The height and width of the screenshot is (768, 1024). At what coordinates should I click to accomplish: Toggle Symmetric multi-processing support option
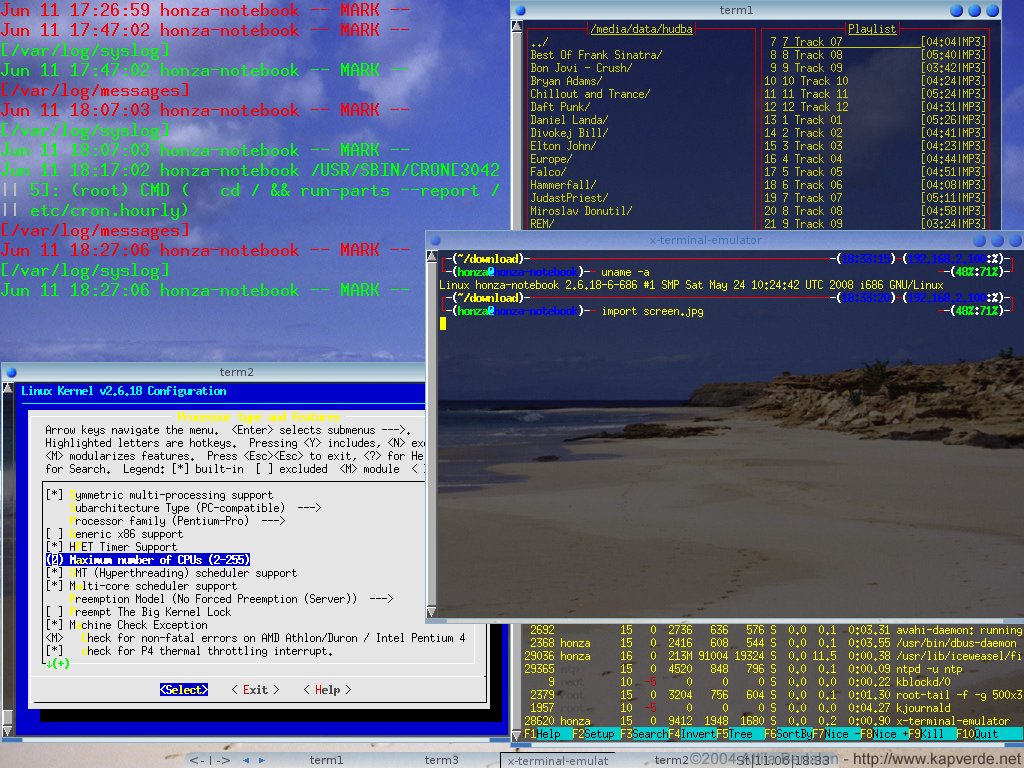159,495
